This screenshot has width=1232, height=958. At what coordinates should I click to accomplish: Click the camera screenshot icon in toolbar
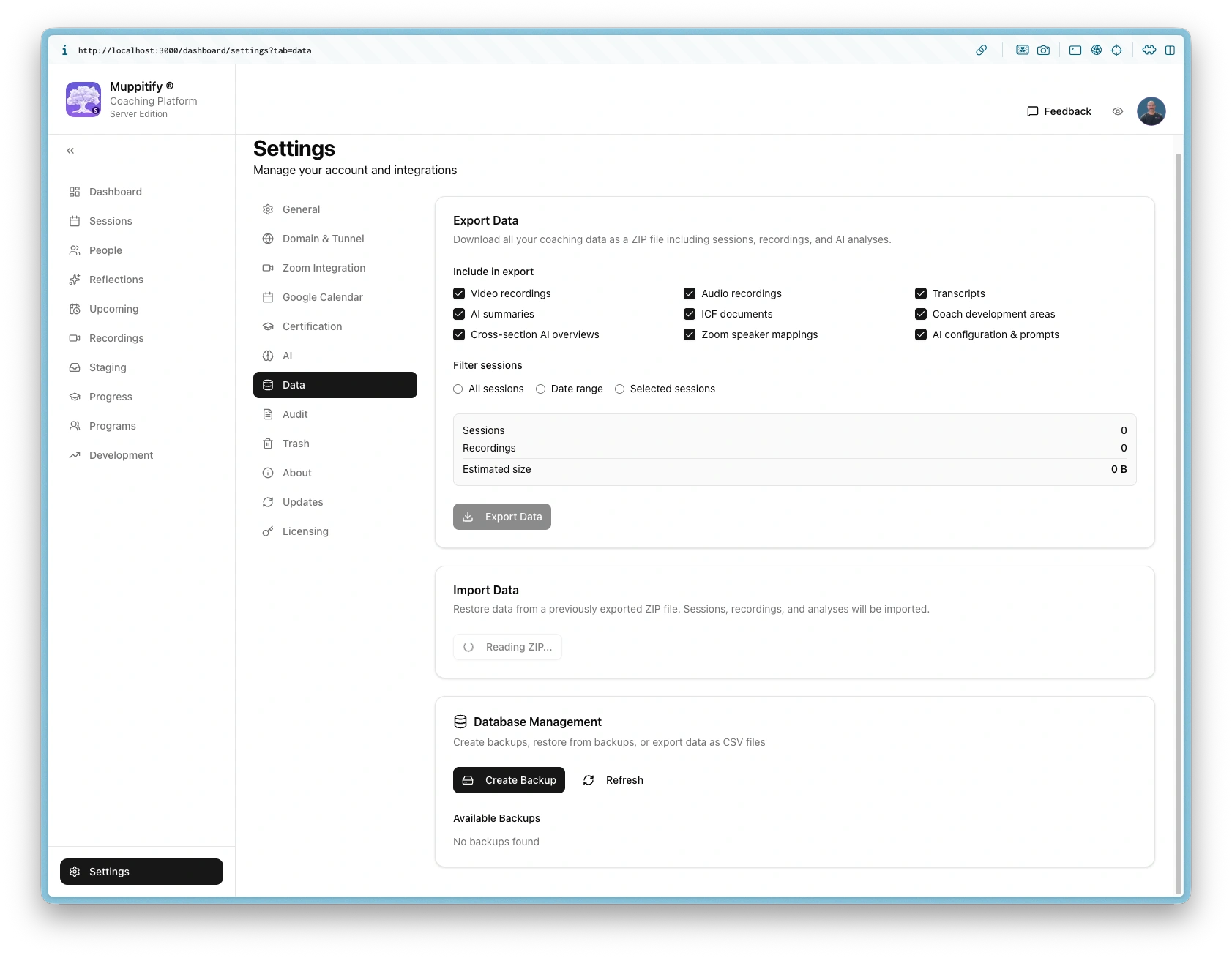click(x=1043, y=50)
